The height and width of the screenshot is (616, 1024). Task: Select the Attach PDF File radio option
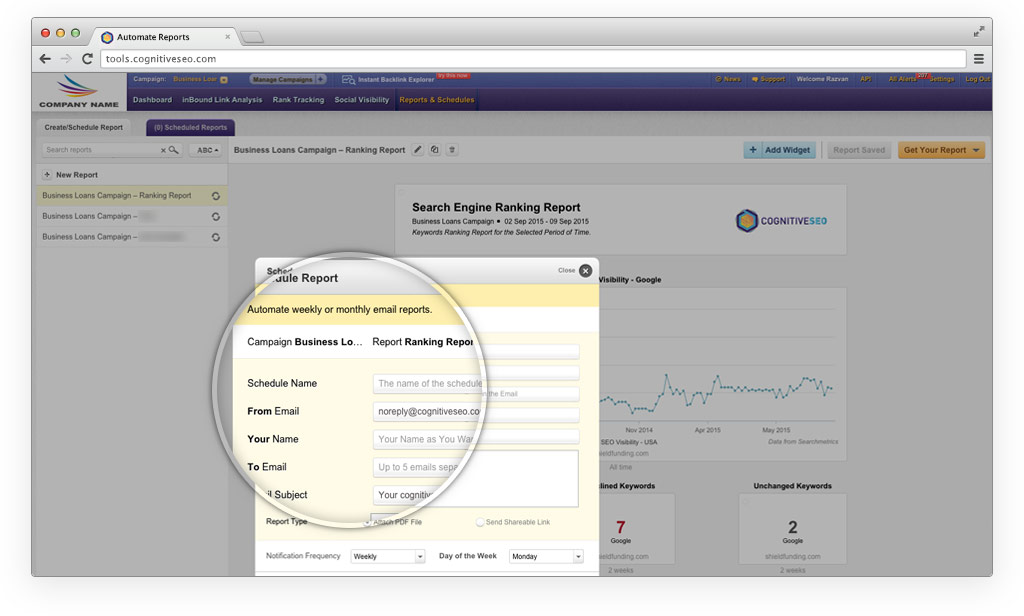[368, 522]
